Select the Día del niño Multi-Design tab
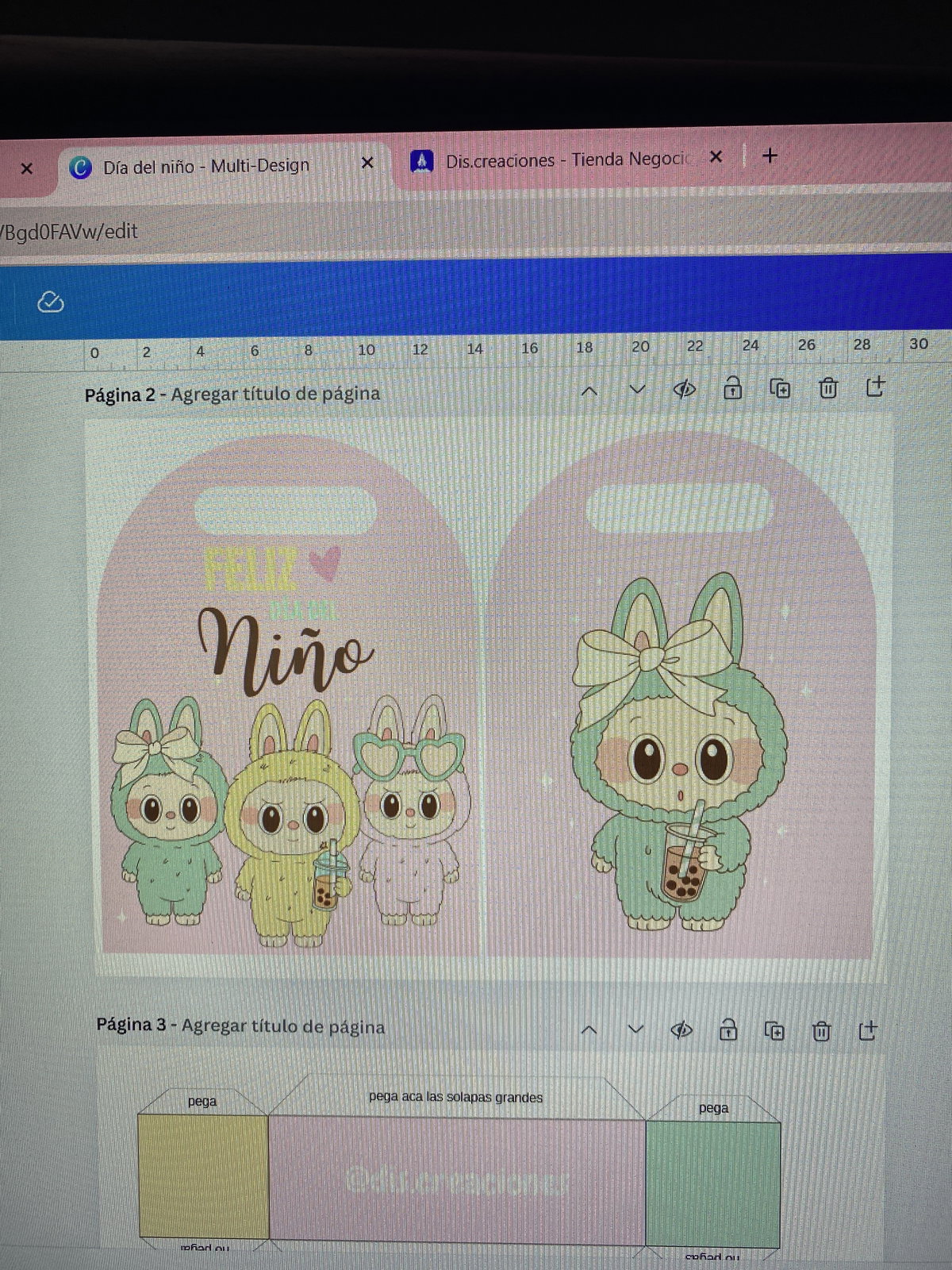The width and height of the screenshot is (952, 1270). 206,166
